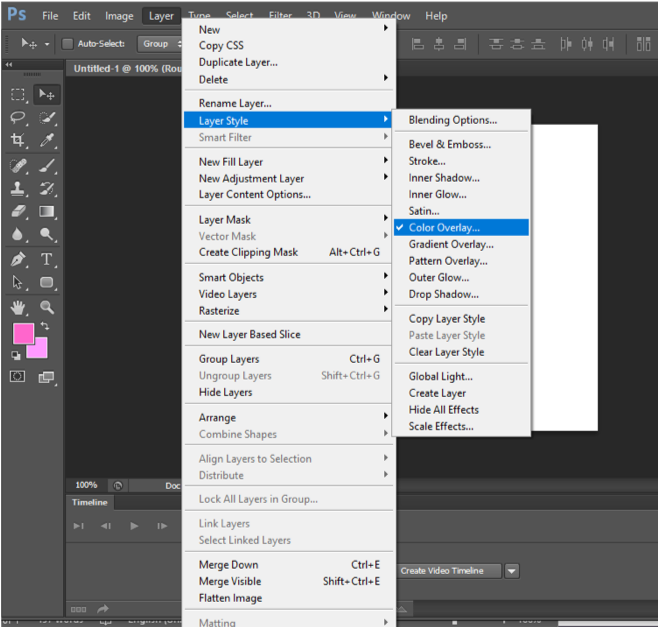Expand the Arrange submenu
This screenshot has width=658, height=627.
click(x=288, y=418)
